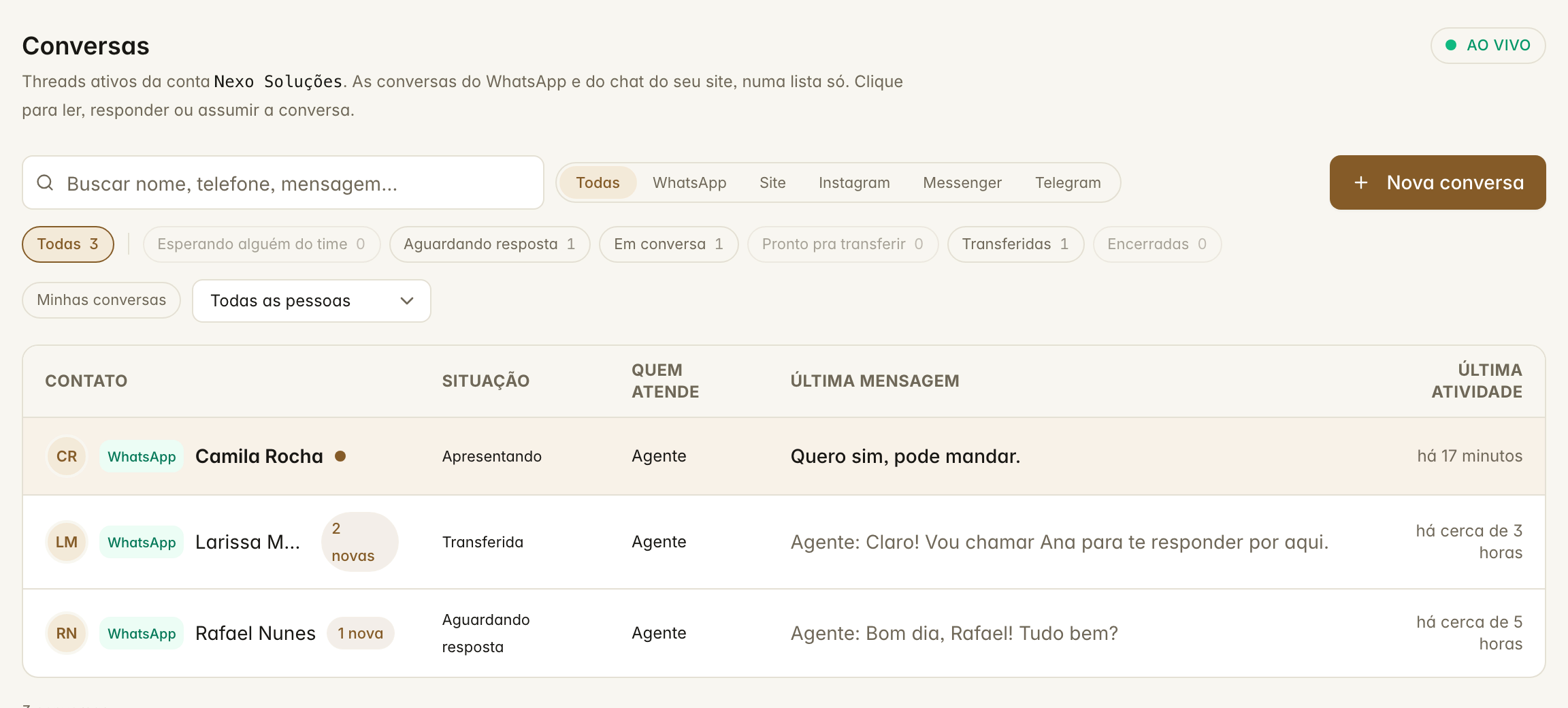
Task: Open the Todas as pessoas dropdown
Action: (x=312, y=301)
